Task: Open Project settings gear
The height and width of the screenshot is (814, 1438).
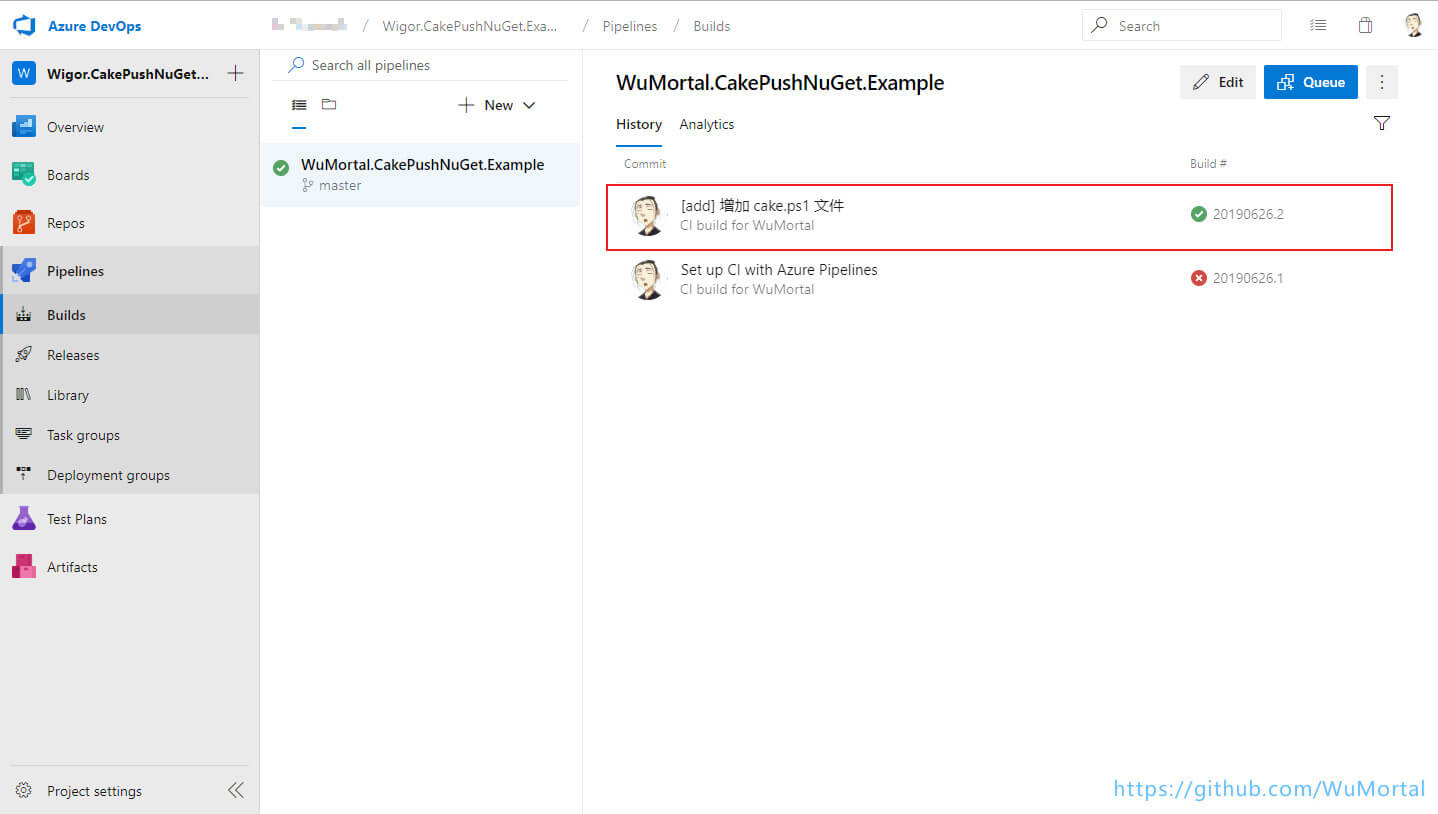Action: coord(24,790)
